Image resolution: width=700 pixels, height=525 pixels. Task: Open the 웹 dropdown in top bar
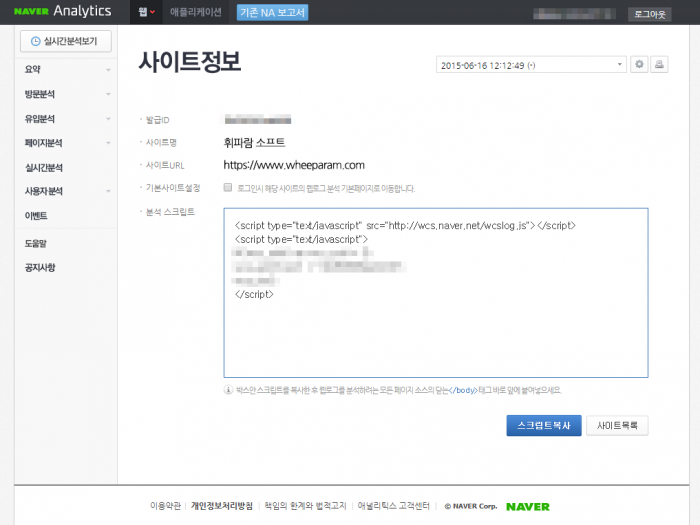tap(146, 12)
